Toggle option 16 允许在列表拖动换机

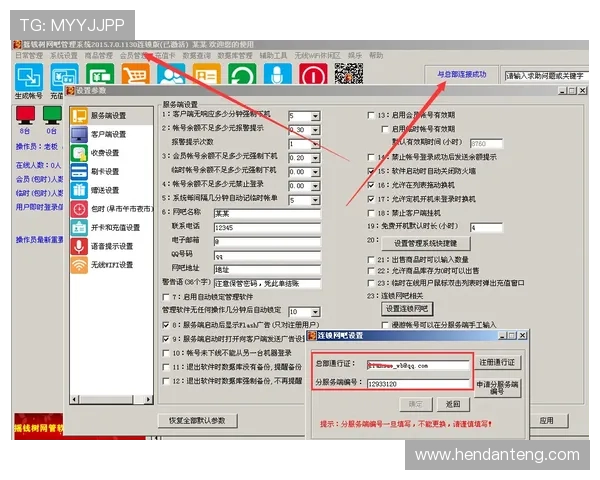(370, 185)
